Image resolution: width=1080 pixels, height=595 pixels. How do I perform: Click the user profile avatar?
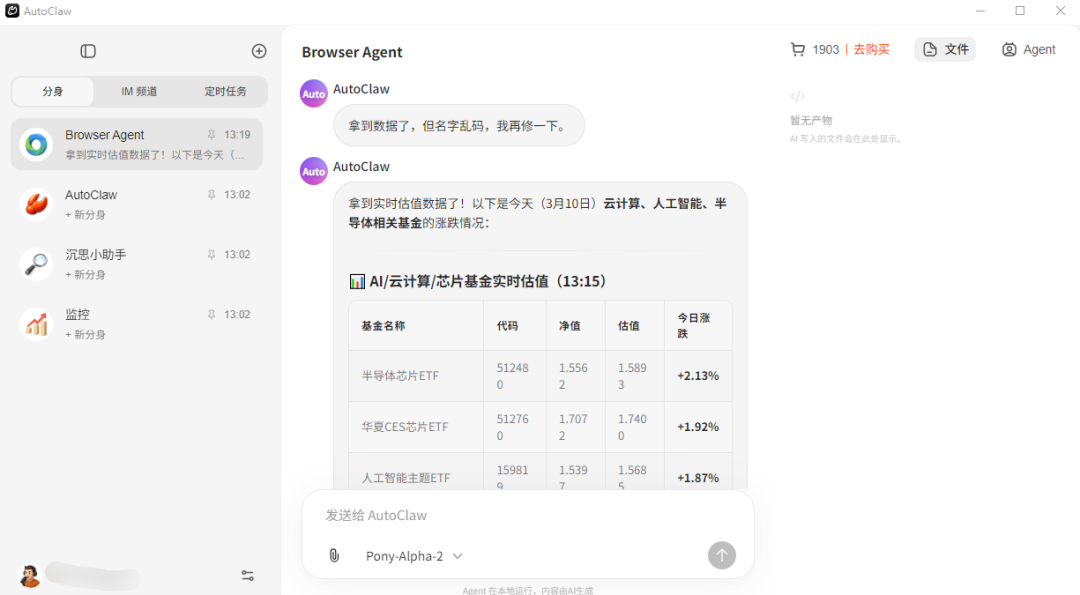coord(30,576)
